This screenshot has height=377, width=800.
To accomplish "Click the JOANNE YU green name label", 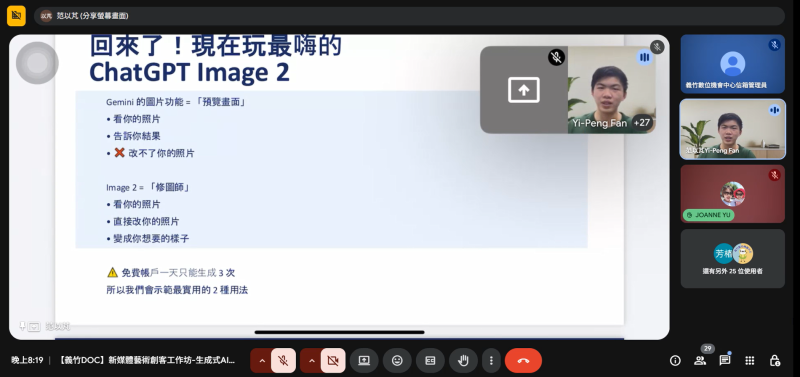I will (x=708, y=215).
